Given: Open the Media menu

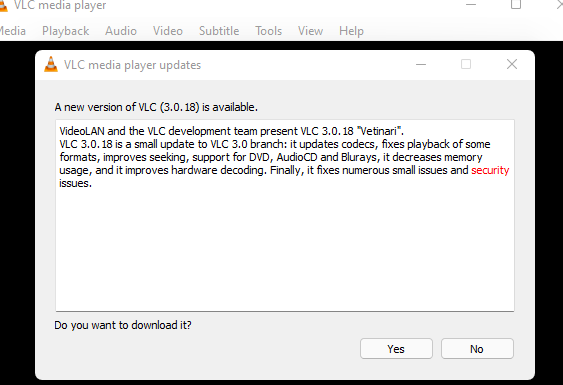Looking at the screenshot, I should coord(12,31).
